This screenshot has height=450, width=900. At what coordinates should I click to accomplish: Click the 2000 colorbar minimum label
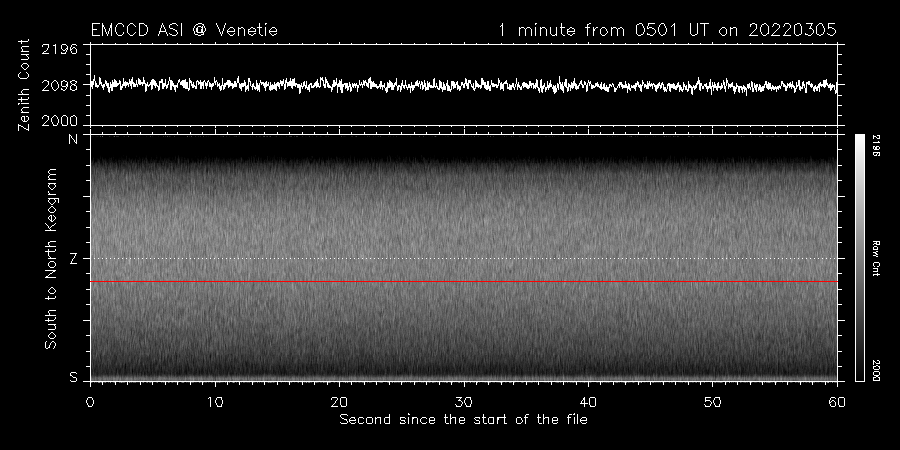point(876,370)
